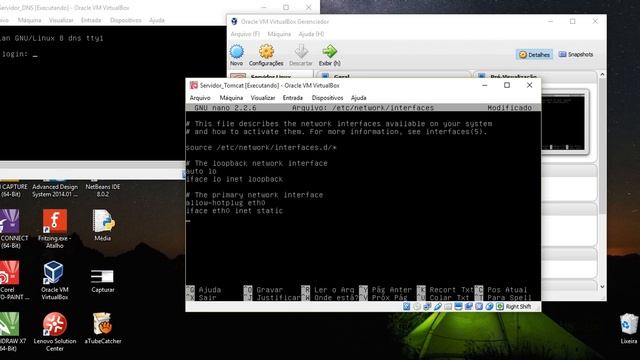Click Right Shift host key label

pos(518,307)
